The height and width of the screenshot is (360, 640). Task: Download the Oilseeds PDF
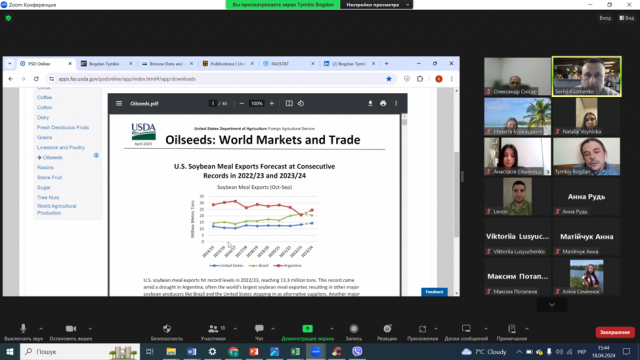pyautogui.click(x=370, y=103)
